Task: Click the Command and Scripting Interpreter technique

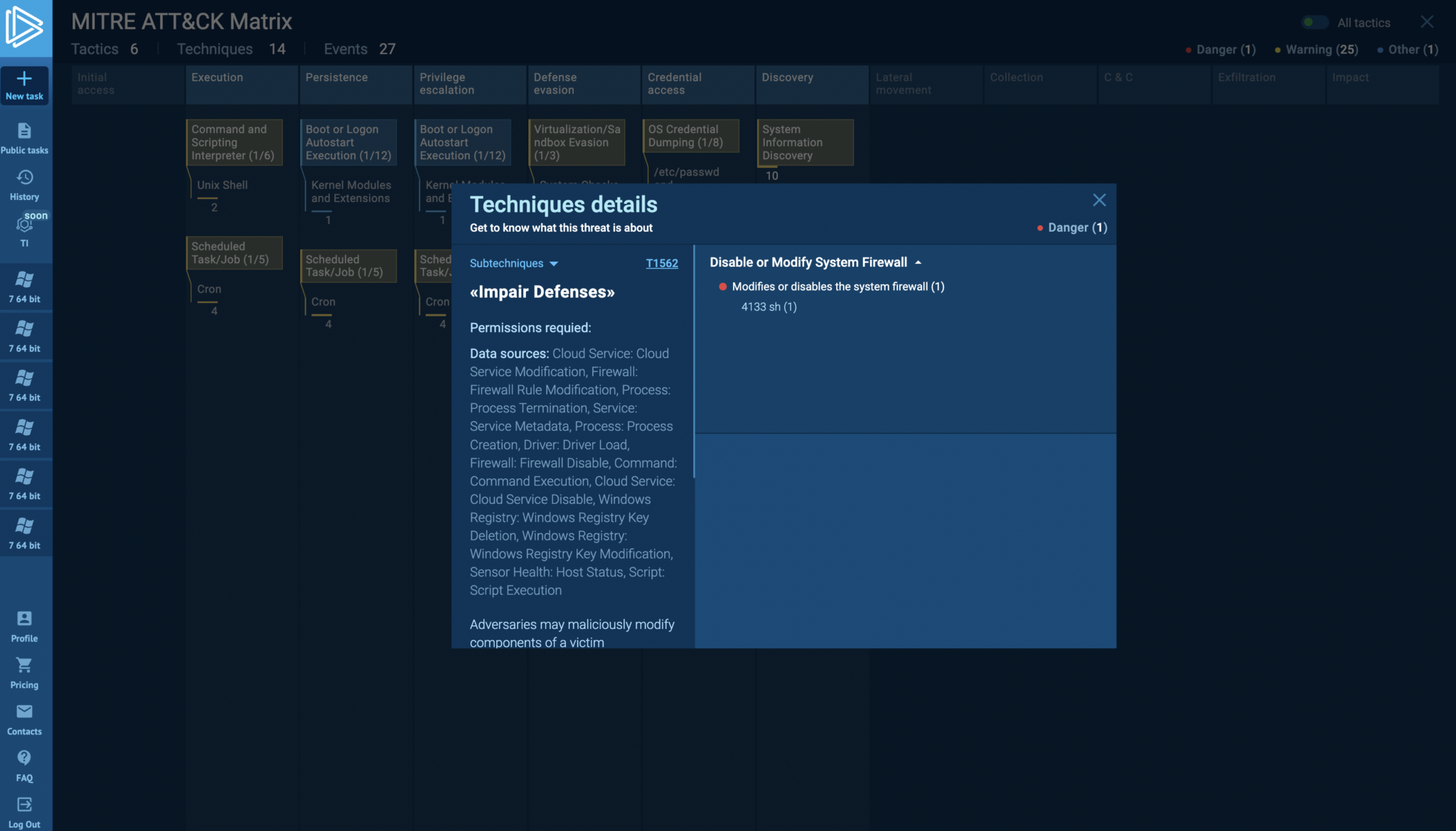Action: point(234,142)
